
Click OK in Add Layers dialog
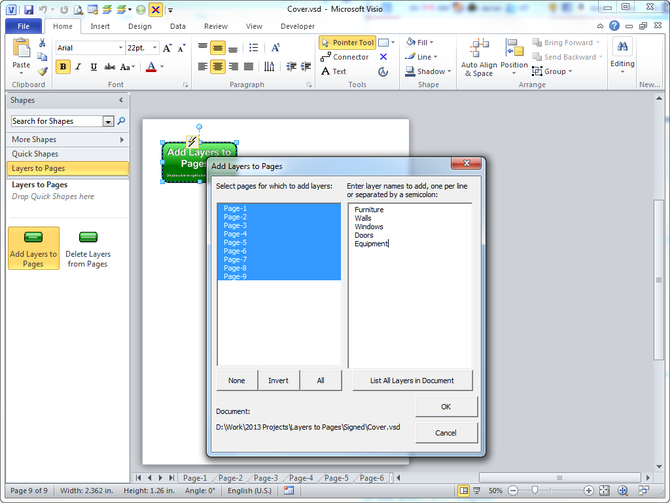click(x=446, y=406)
